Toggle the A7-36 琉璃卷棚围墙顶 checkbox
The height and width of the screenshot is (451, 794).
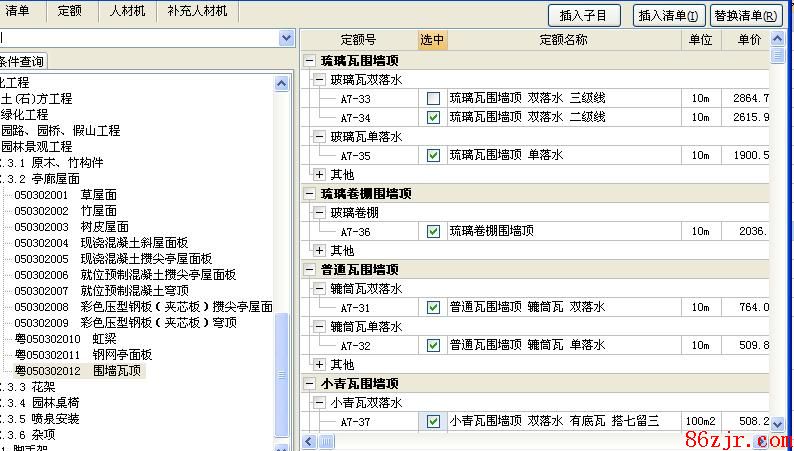[433, 231]
